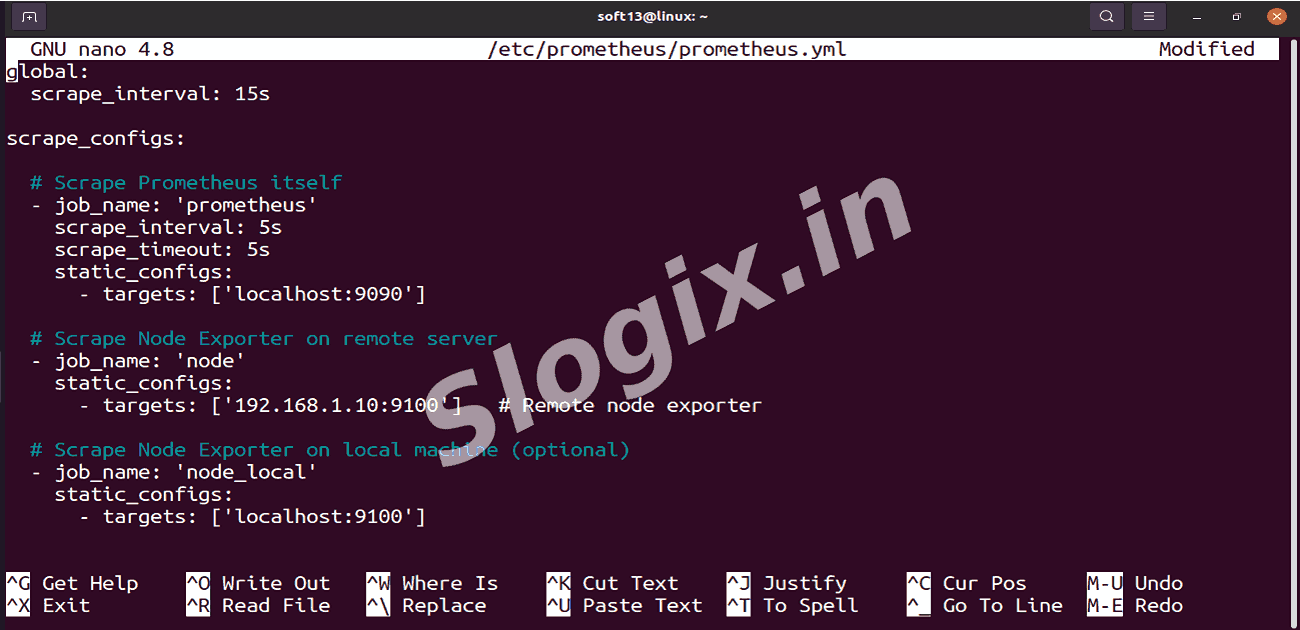Close the terminal window

tap(1276, 16)
